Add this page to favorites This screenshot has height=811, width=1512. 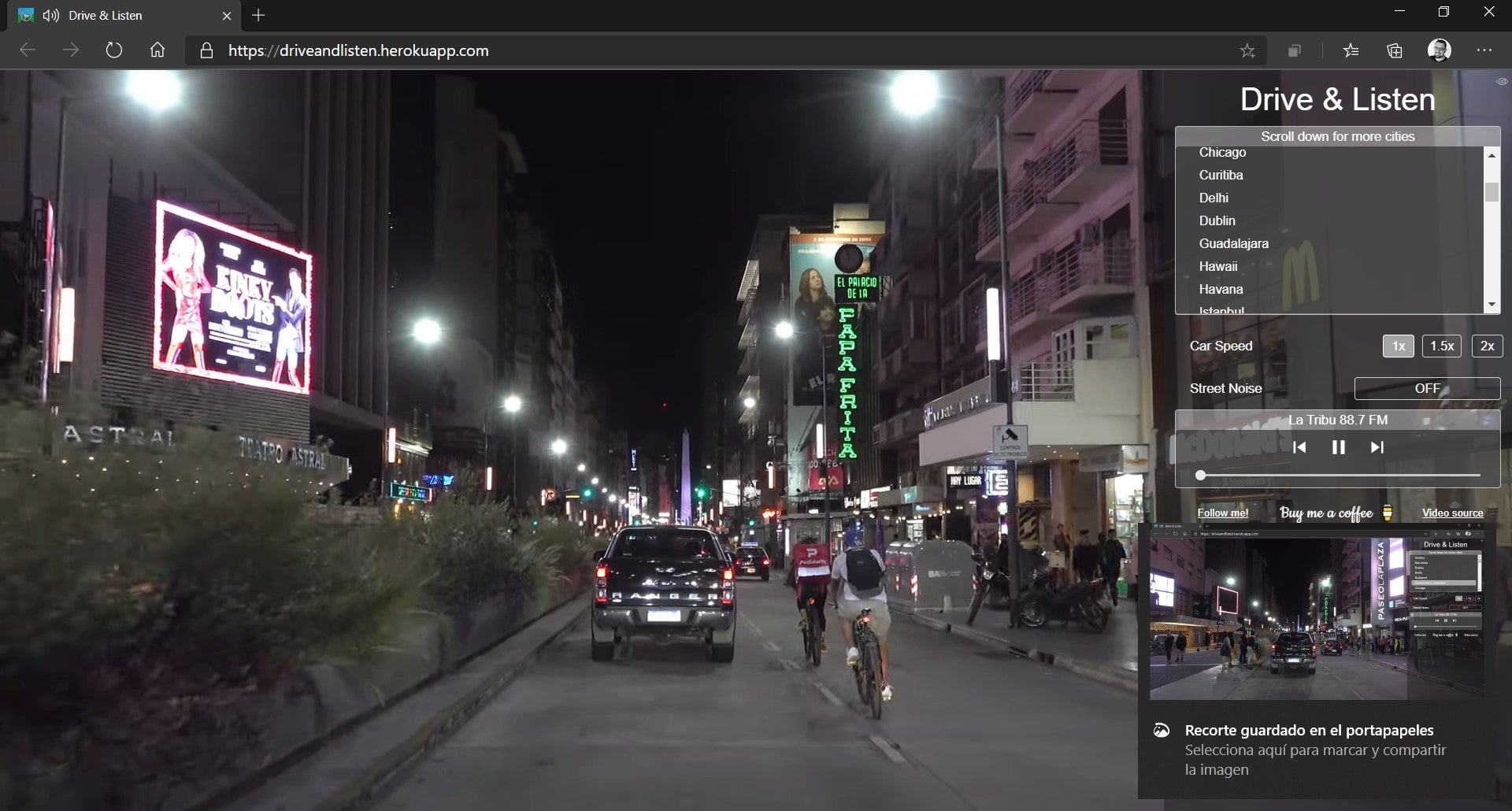click(1247, 51)
